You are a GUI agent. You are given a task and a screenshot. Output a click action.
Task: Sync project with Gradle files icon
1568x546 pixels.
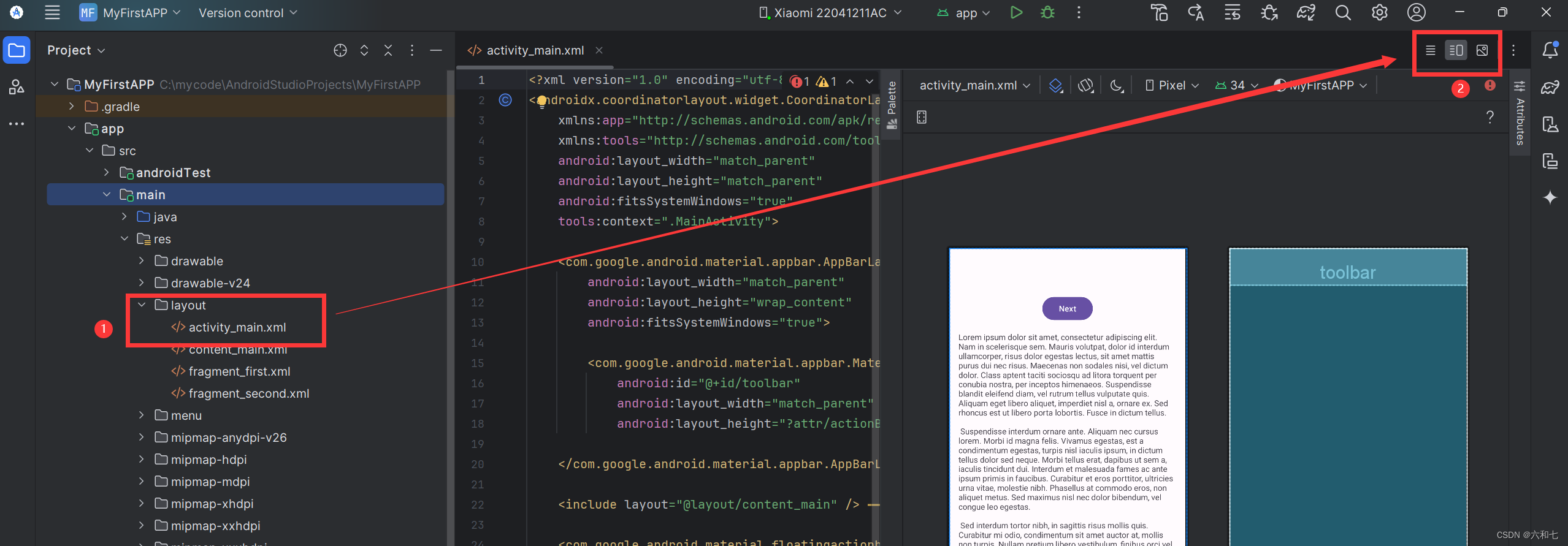[1306, 12]
